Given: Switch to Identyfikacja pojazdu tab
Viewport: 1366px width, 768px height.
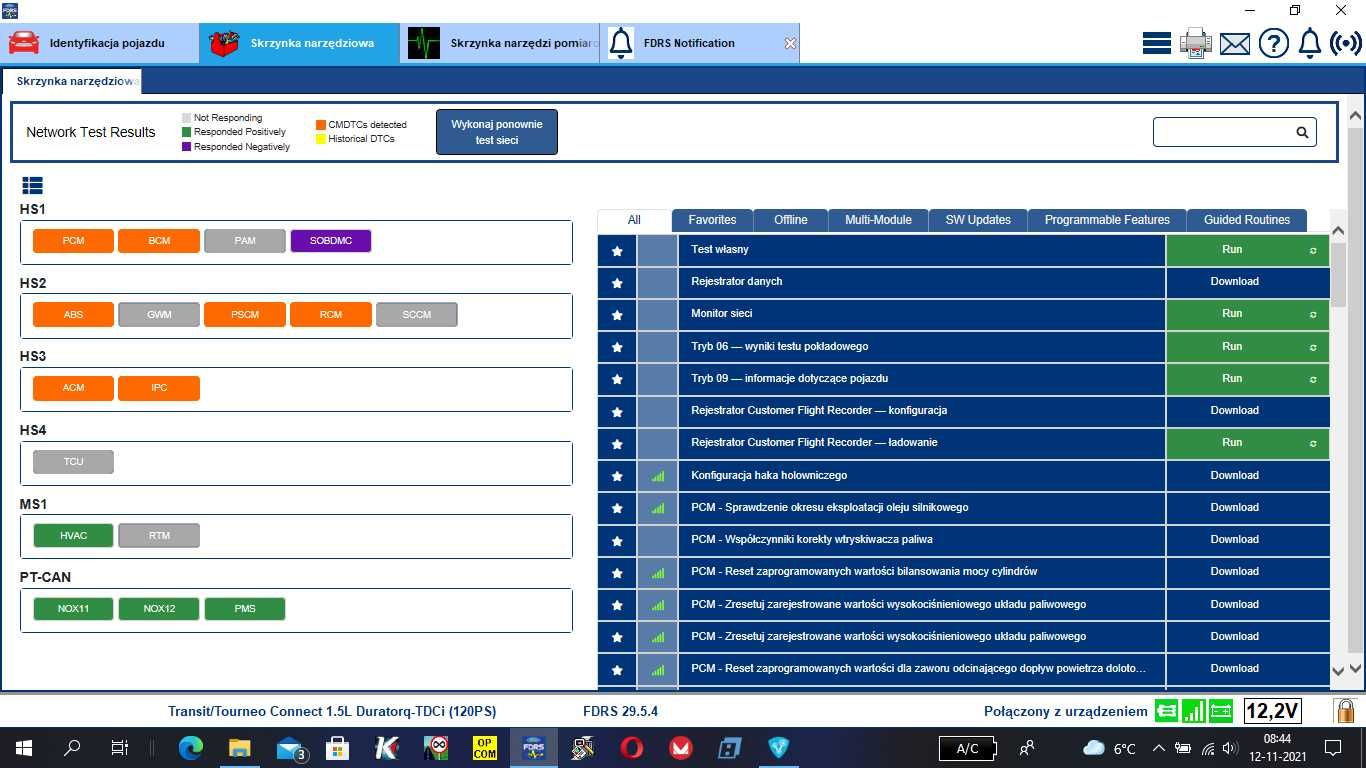Looking at the screenshot, I should coord(100,43).
